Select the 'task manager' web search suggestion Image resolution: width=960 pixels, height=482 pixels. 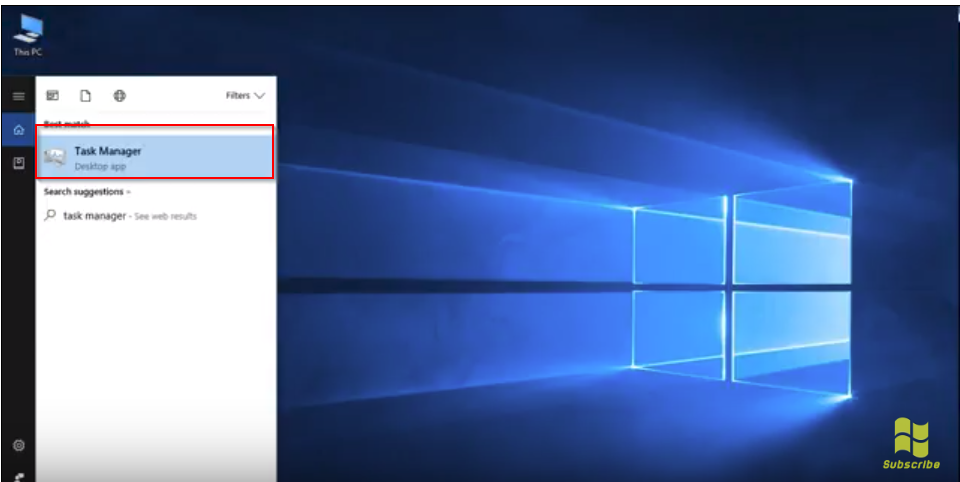[x=95, y=216]
